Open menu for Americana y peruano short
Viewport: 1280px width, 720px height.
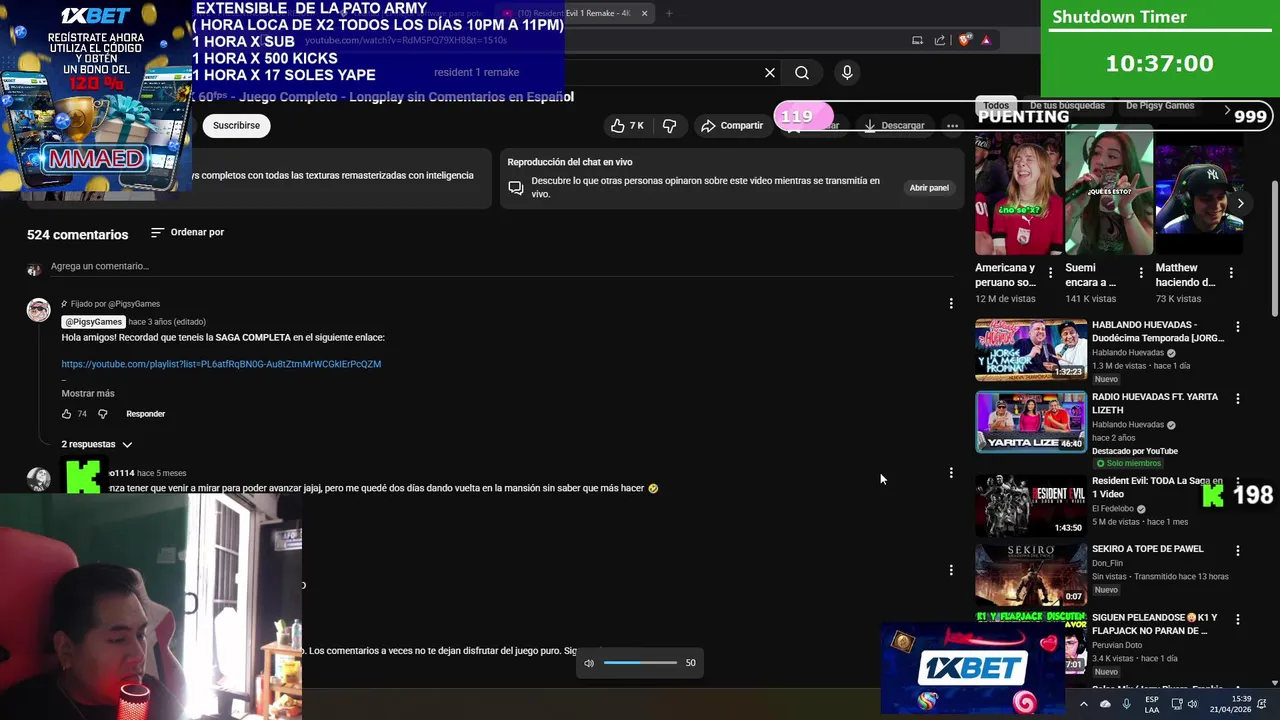point(1050,273)
